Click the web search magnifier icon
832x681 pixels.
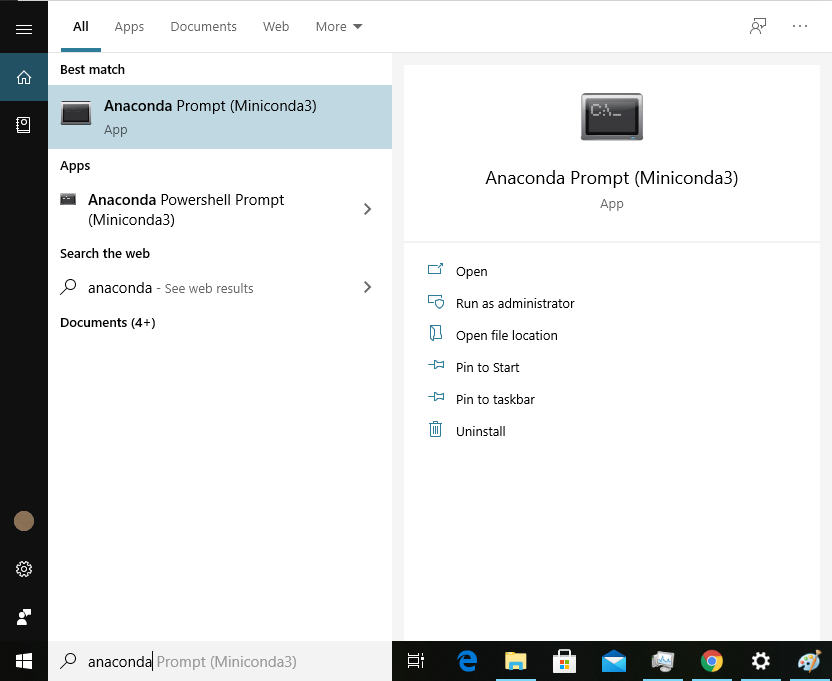[x=68, y=287]
